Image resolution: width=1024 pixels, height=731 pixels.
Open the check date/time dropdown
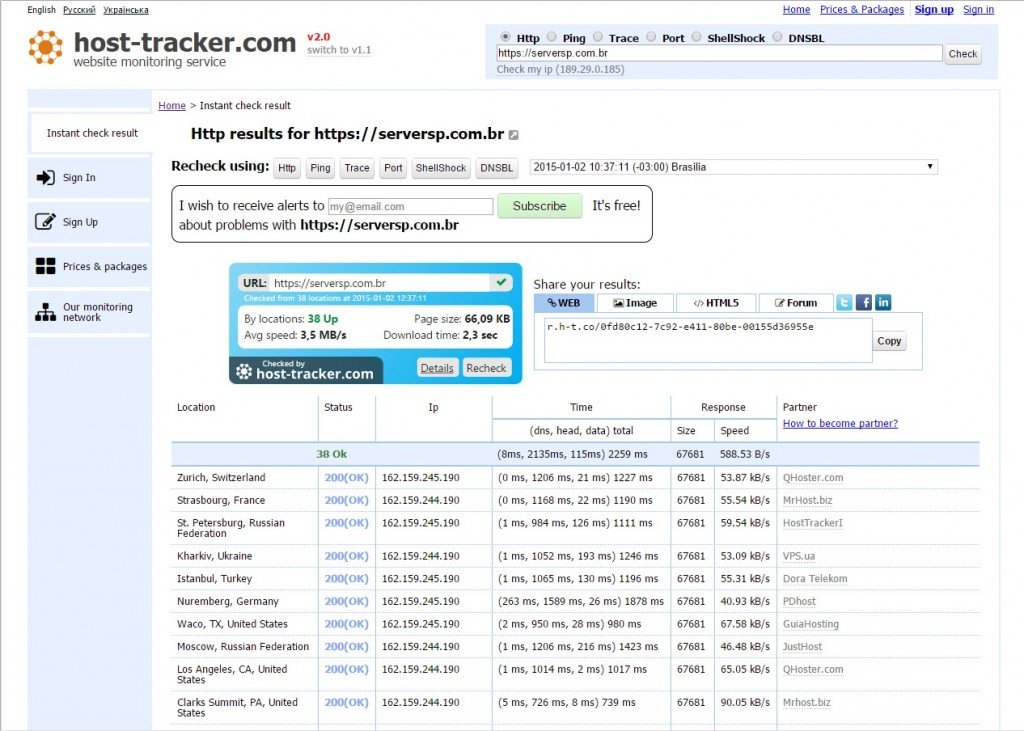pyautogui.click(x=733, y=167)
